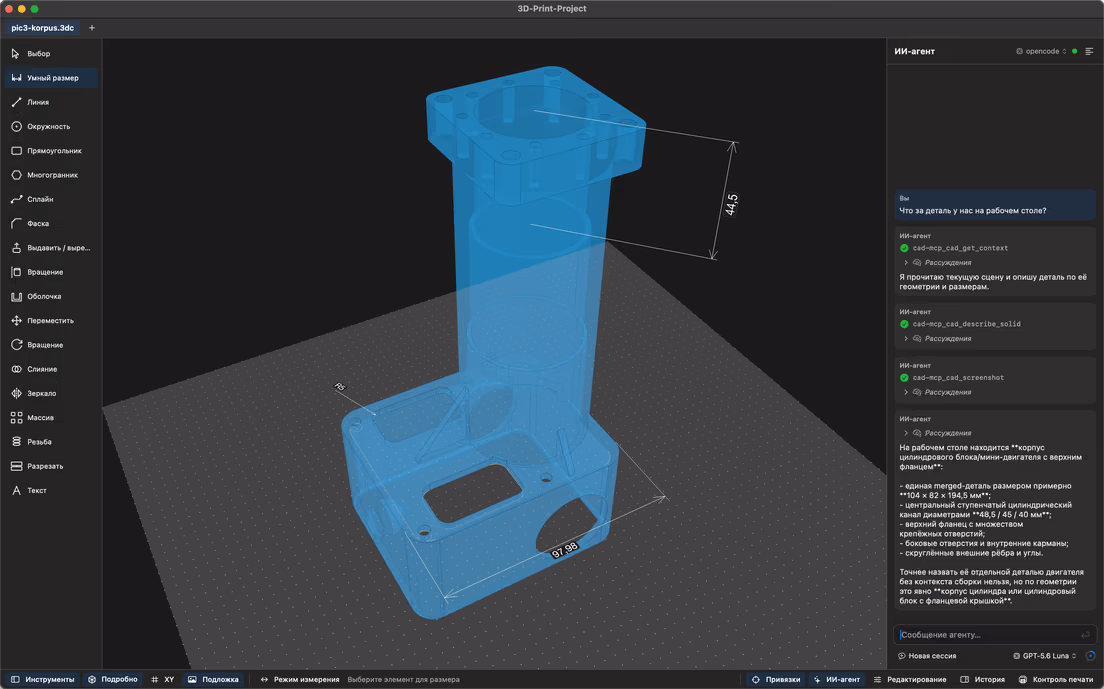Toggle the ИИ-агент panel in status bar
The image size is (1104, 689).
coord(836,680)
